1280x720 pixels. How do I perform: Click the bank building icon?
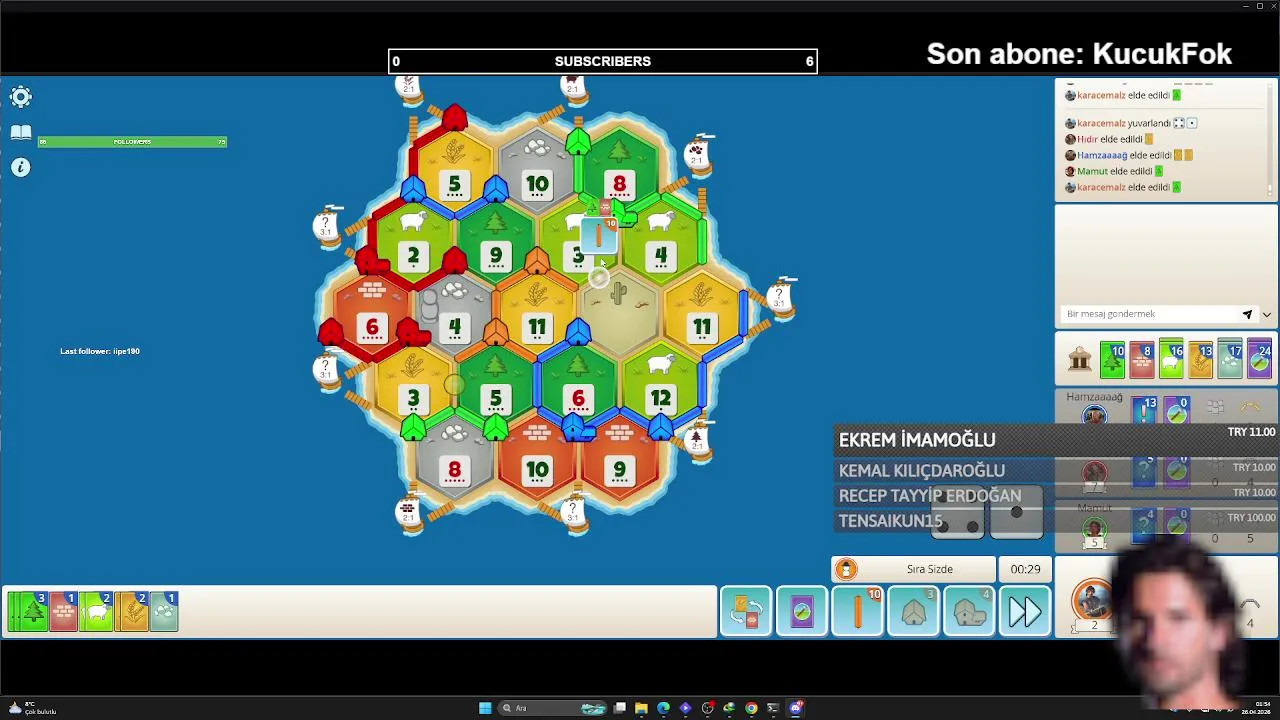[x=1080, y=360]
